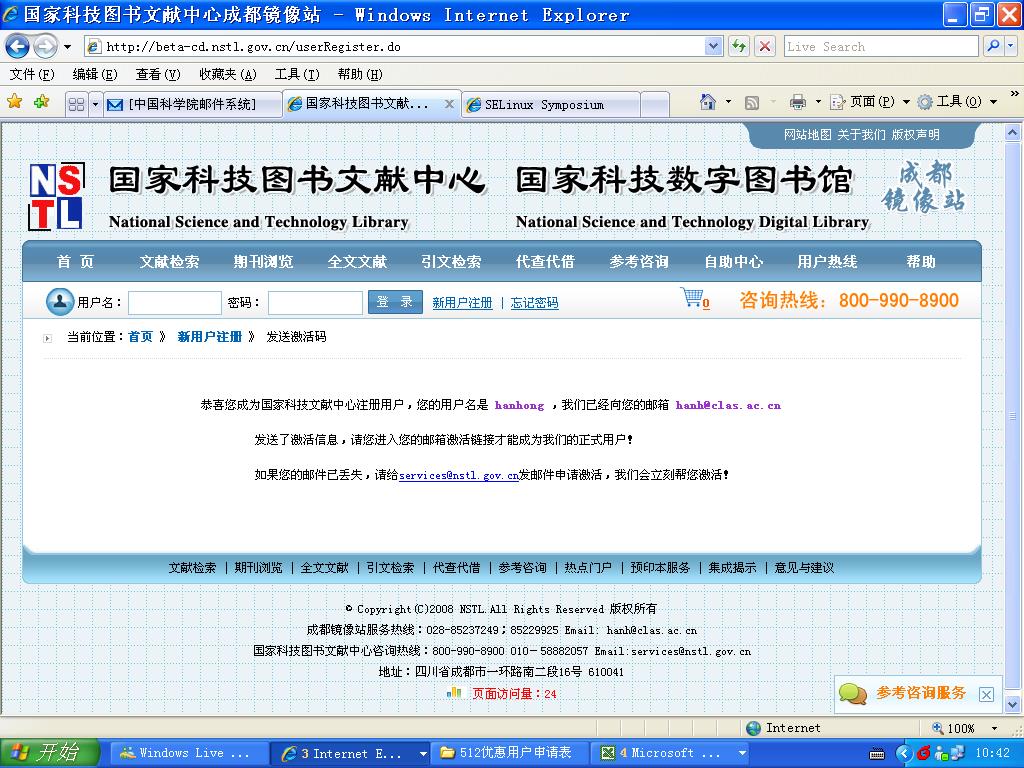The width and height of the screenshot is (1024, 768).
Task: Click the Quick Tabs grid icon
Action: pos(76,104)
